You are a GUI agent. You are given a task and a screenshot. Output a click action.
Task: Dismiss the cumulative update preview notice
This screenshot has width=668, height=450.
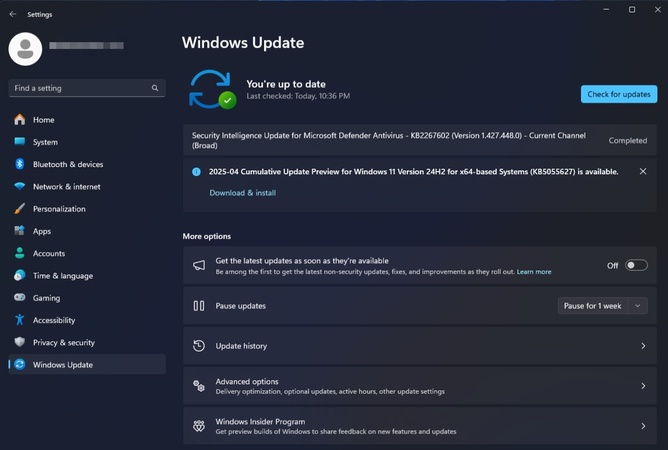point(643,171)
